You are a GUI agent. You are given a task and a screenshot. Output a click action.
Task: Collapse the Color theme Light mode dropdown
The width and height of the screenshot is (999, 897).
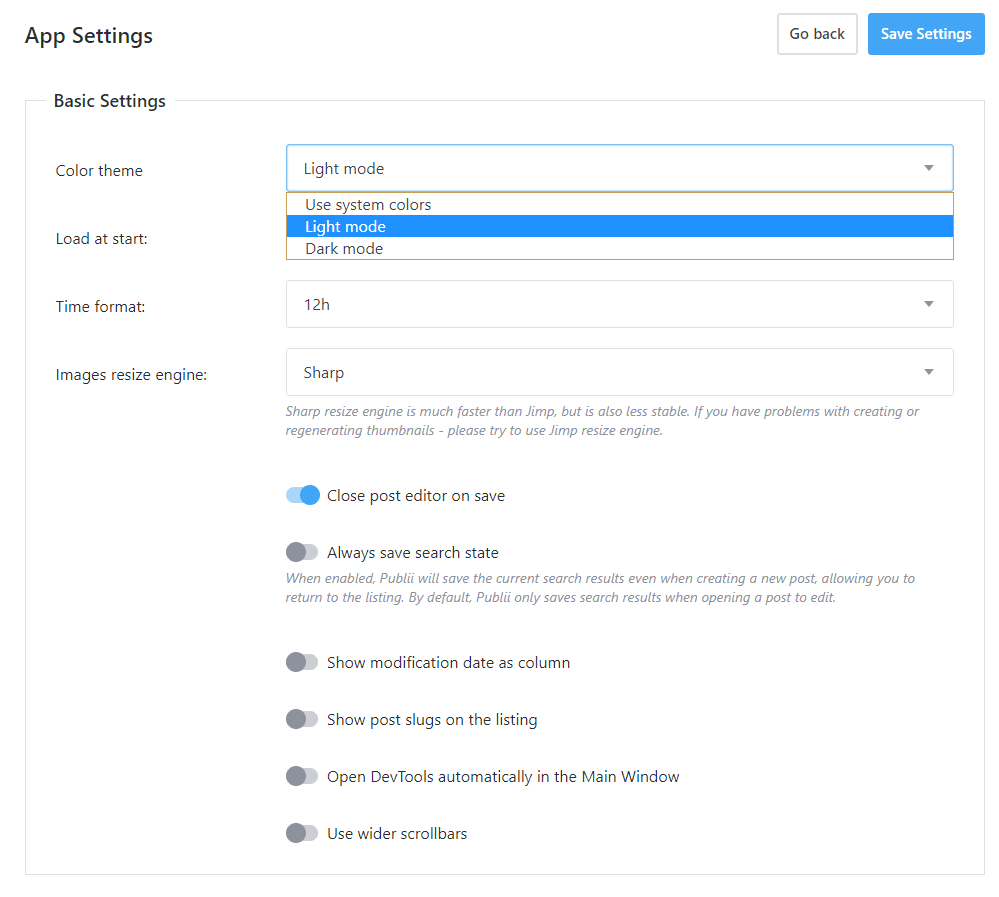pyautogui.click(x=619, y=168)
